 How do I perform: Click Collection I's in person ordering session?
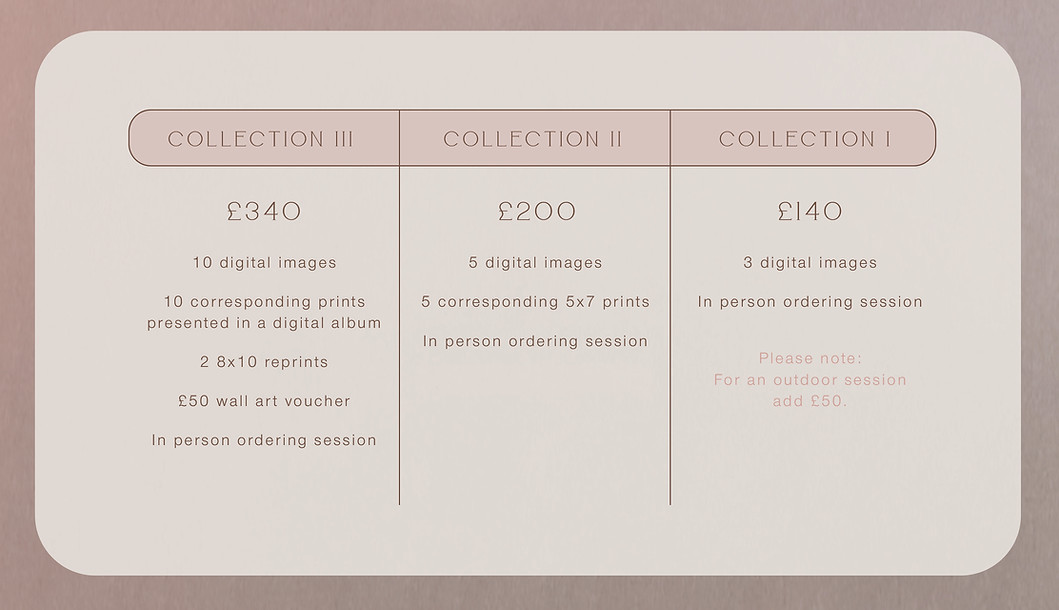pos(810,302)
